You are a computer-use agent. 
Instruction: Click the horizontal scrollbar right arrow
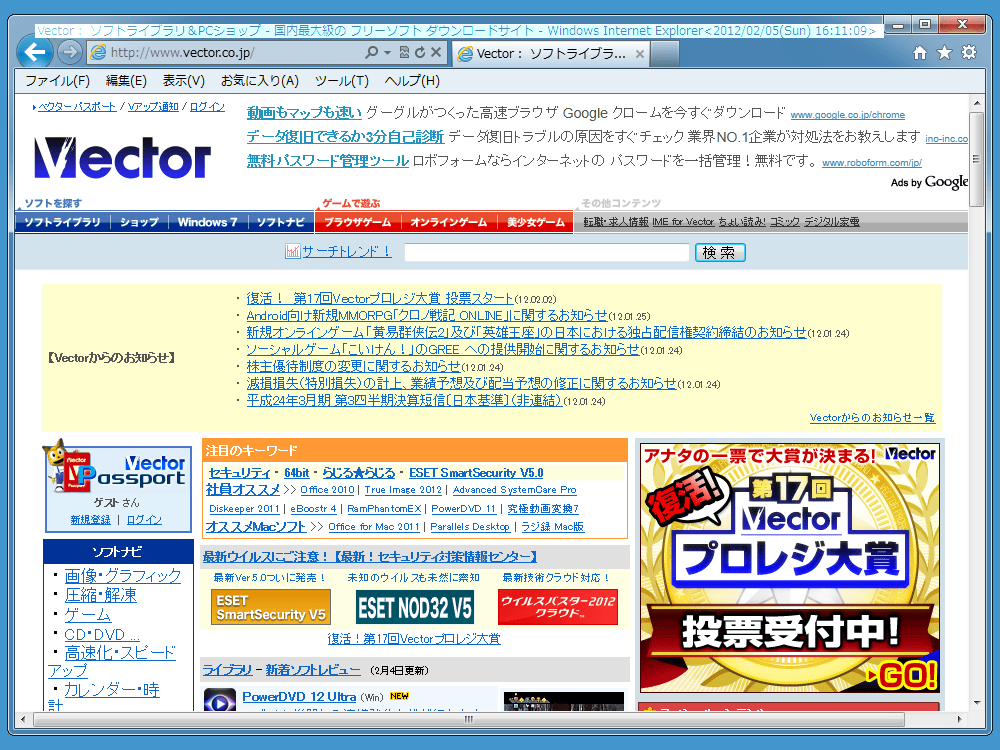(960, 719)
